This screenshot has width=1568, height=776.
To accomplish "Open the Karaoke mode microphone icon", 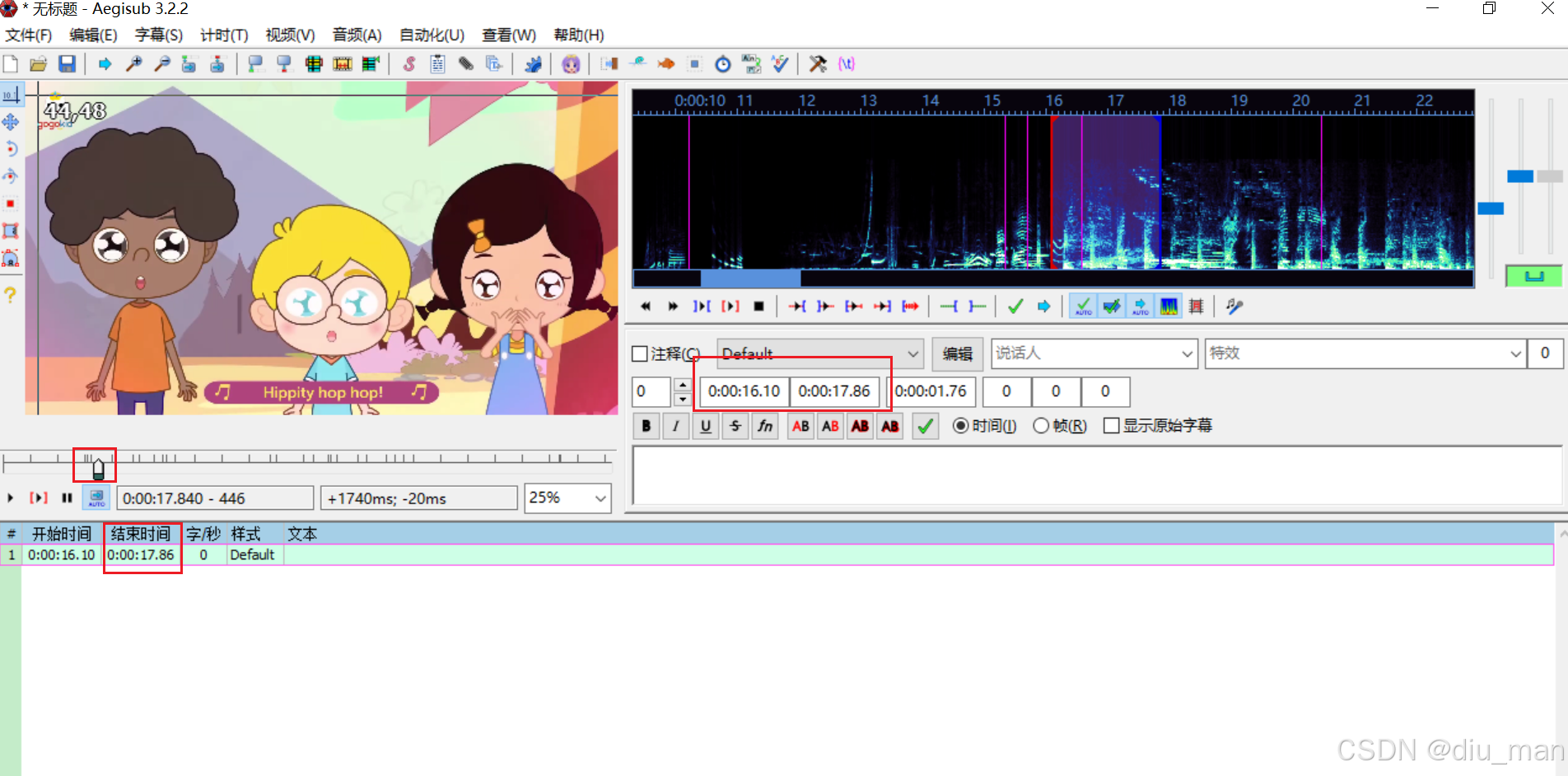I will coord(1233,306).
